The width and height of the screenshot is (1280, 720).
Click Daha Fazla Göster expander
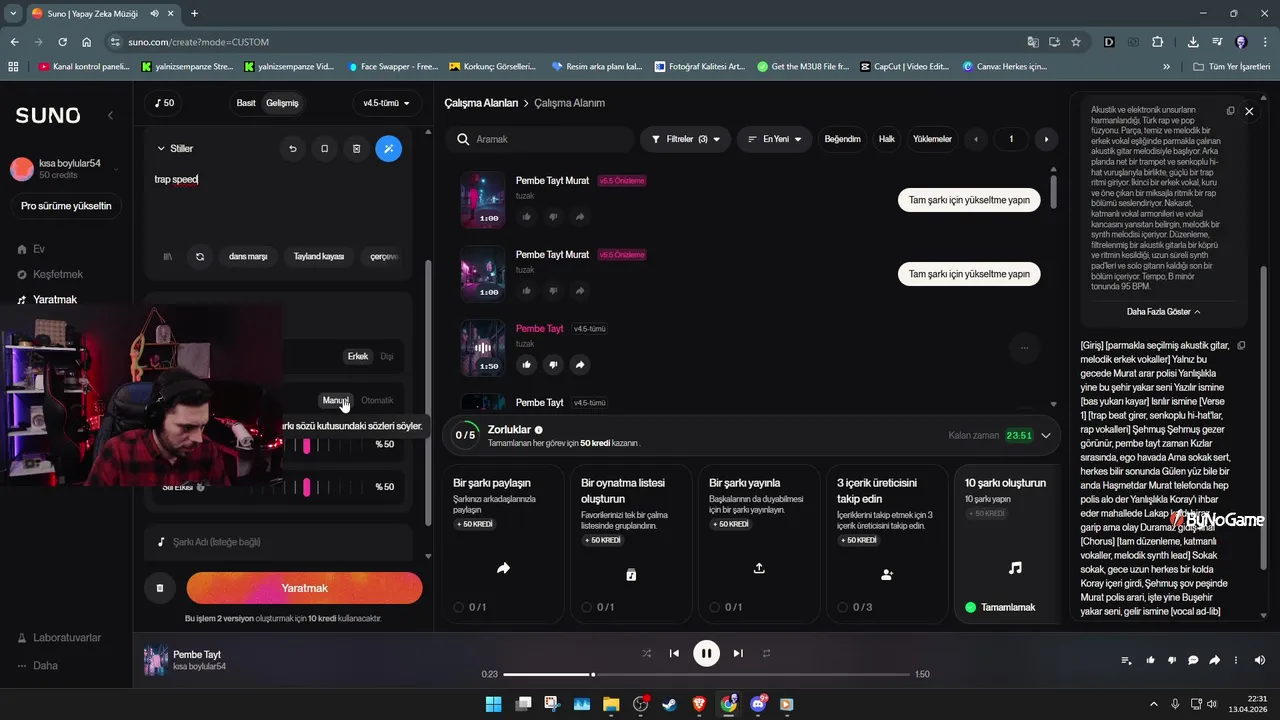point(1164,312)
